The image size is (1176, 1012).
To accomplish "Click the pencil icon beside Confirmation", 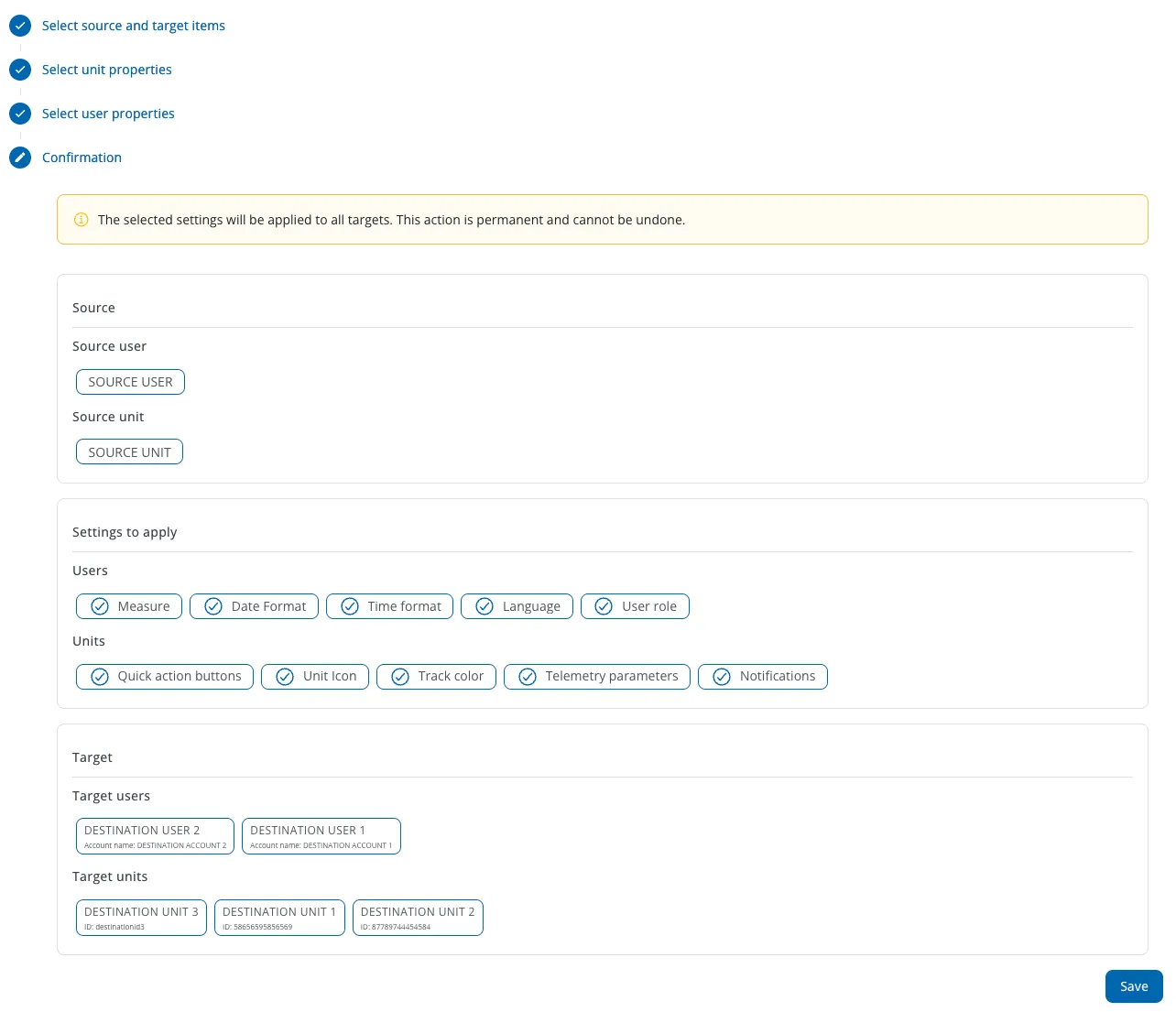I will coord(20,158).
